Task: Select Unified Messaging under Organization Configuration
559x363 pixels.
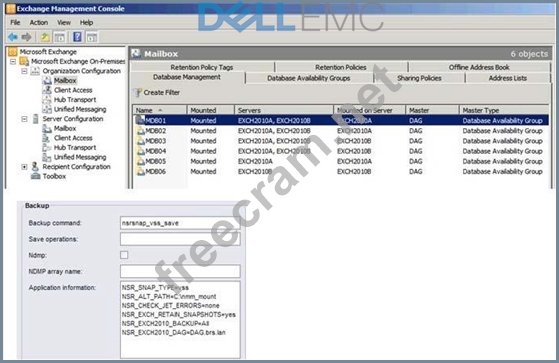Action: pos(80,109)
